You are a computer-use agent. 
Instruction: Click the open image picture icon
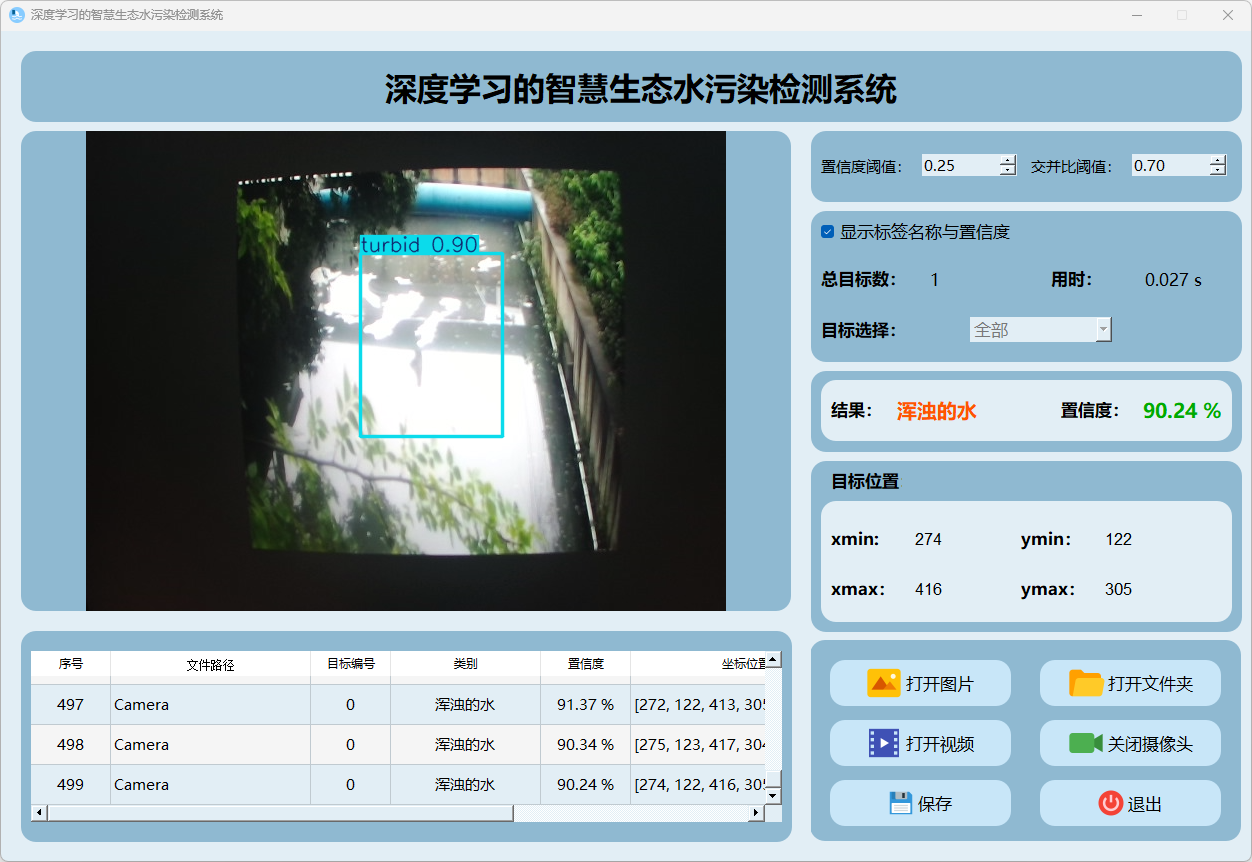click(884, 684)
